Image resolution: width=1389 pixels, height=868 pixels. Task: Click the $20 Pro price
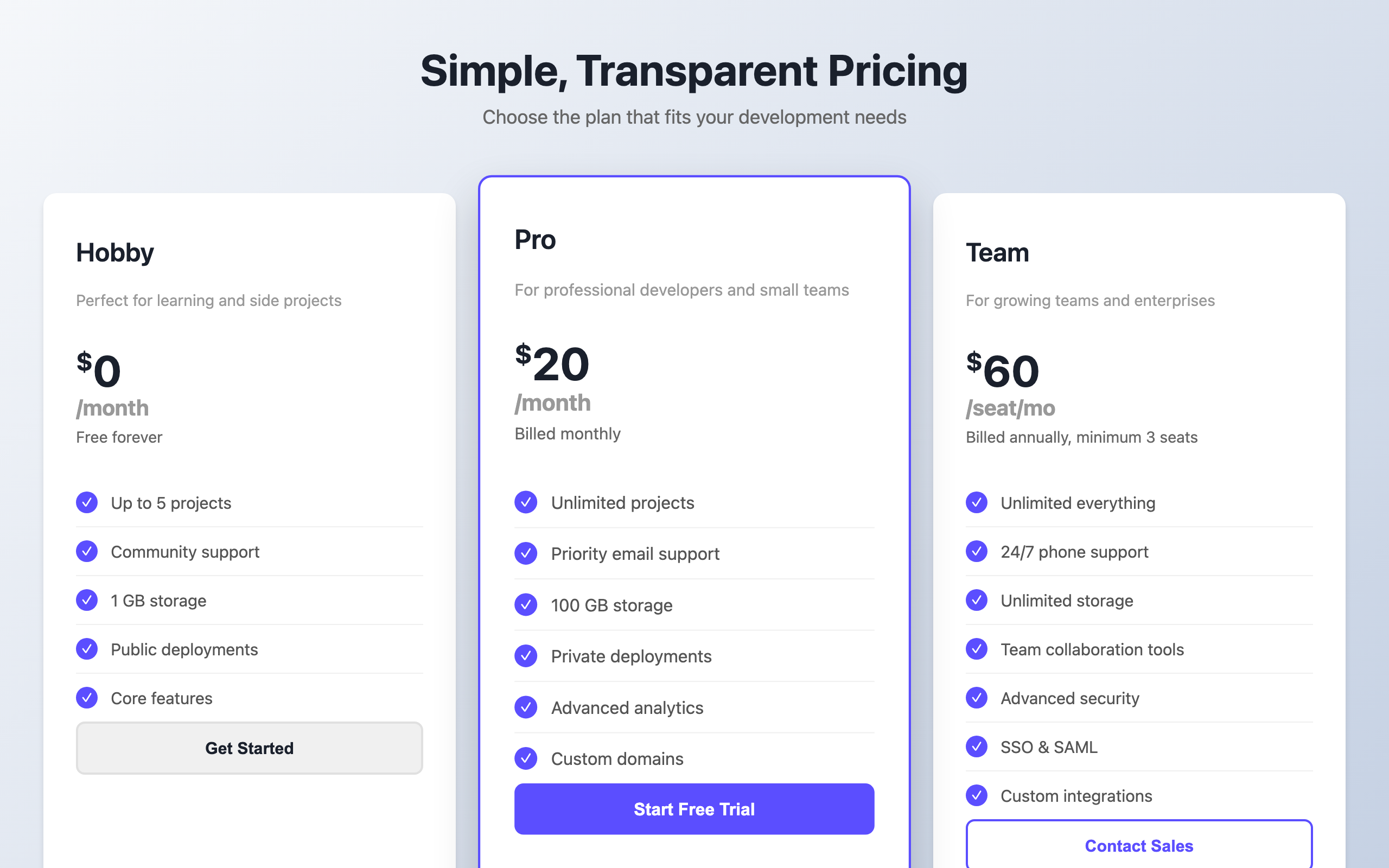pos(552,363)
